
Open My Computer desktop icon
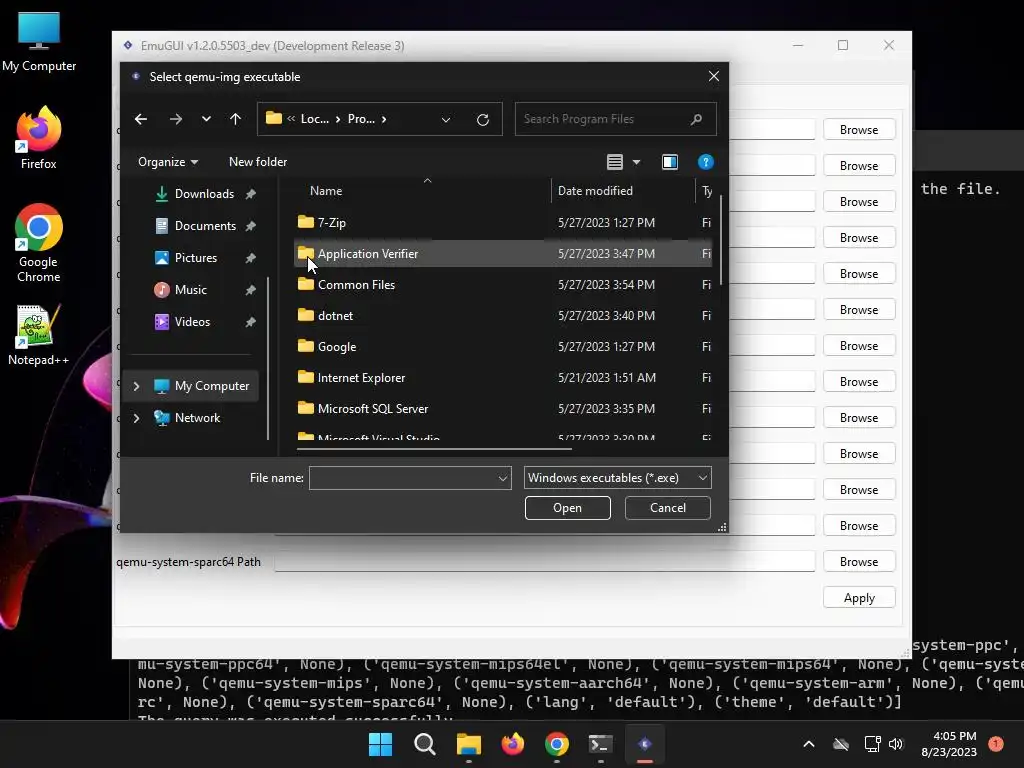tap(39, 41)
